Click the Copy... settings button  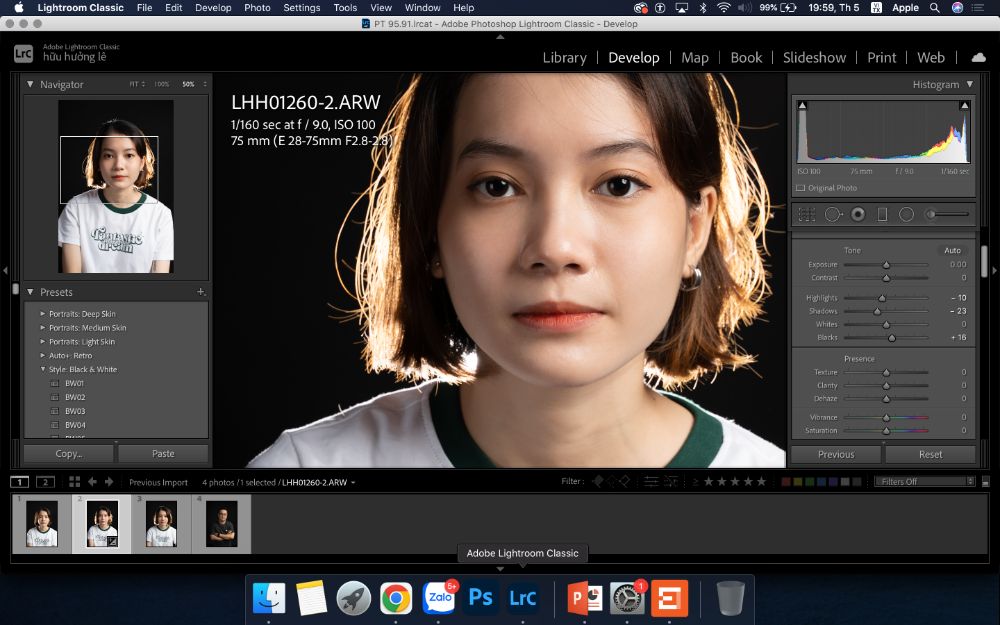pos(69,453)
